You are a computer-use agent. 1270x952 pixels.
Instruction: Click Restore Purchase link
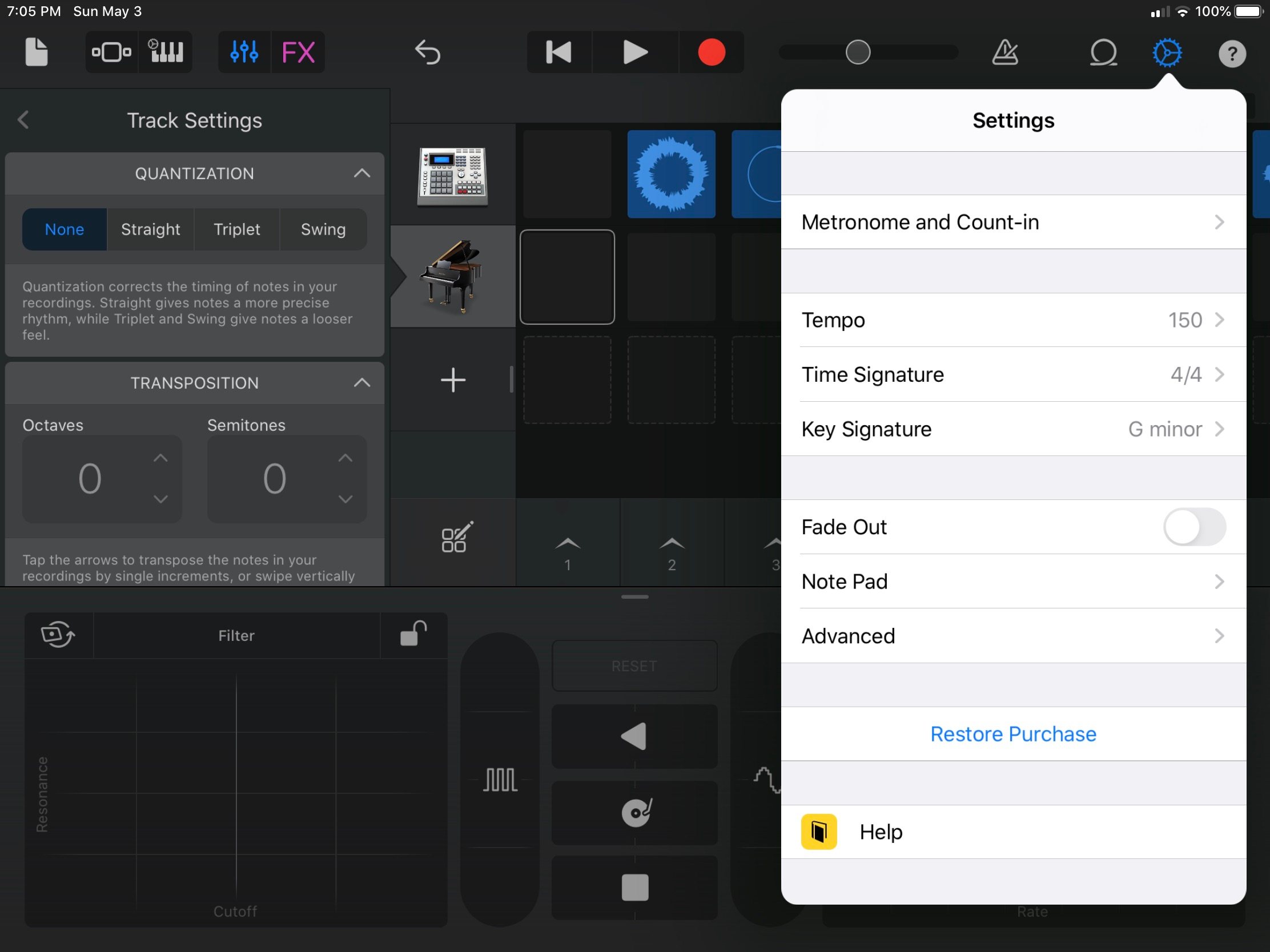pos(1013,734)
